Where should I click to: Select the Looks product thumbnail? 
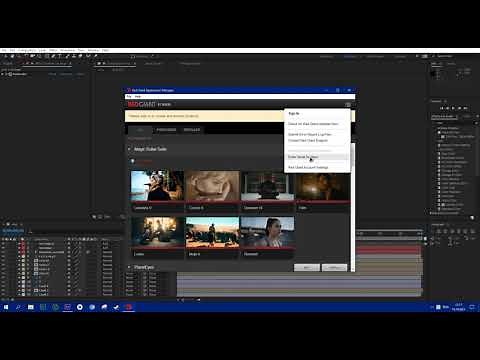pos(157,237)
